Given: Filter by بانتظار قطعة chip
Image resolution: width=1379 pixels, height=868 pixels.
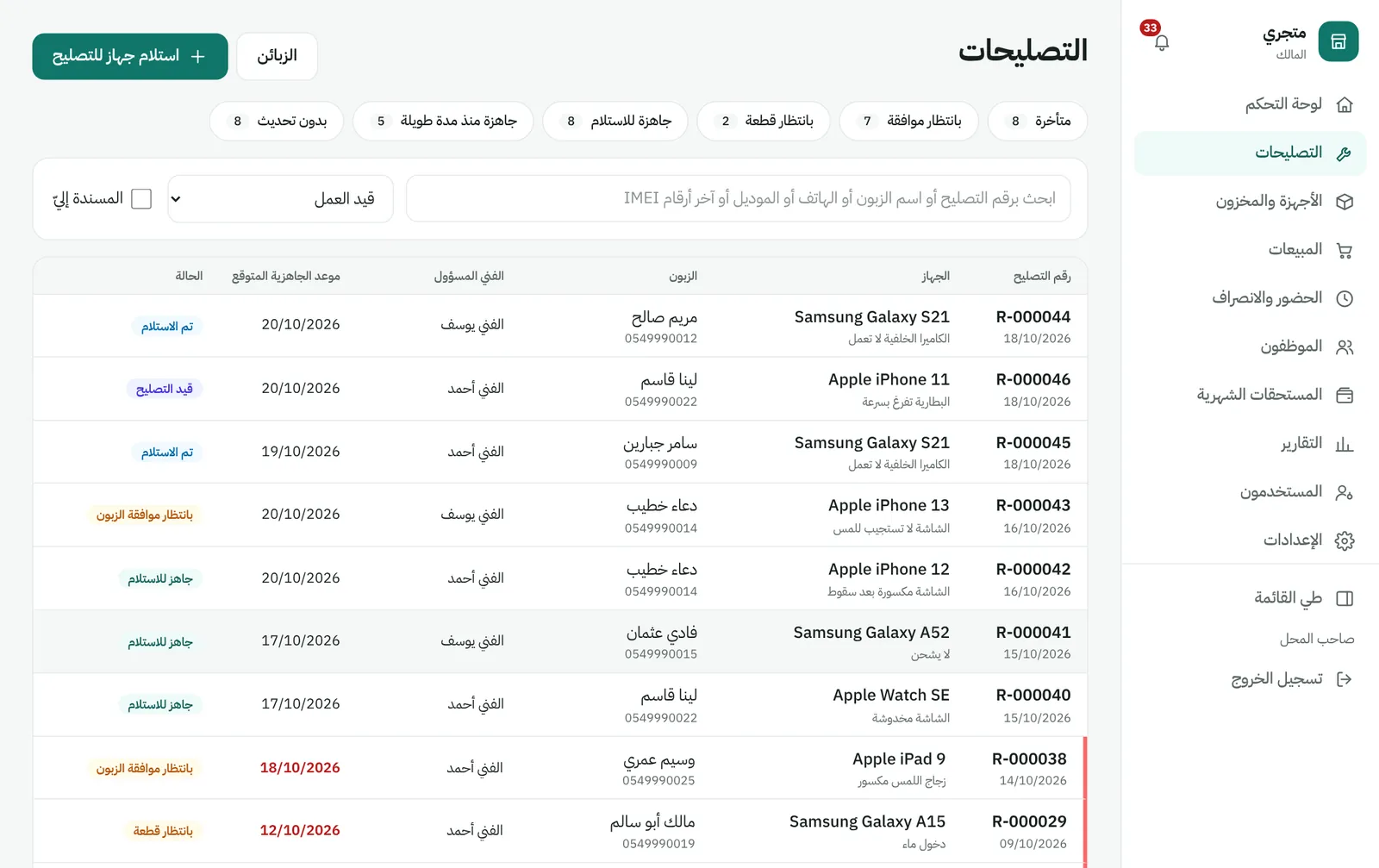Looking at the screenshot, I should point(764,121).
